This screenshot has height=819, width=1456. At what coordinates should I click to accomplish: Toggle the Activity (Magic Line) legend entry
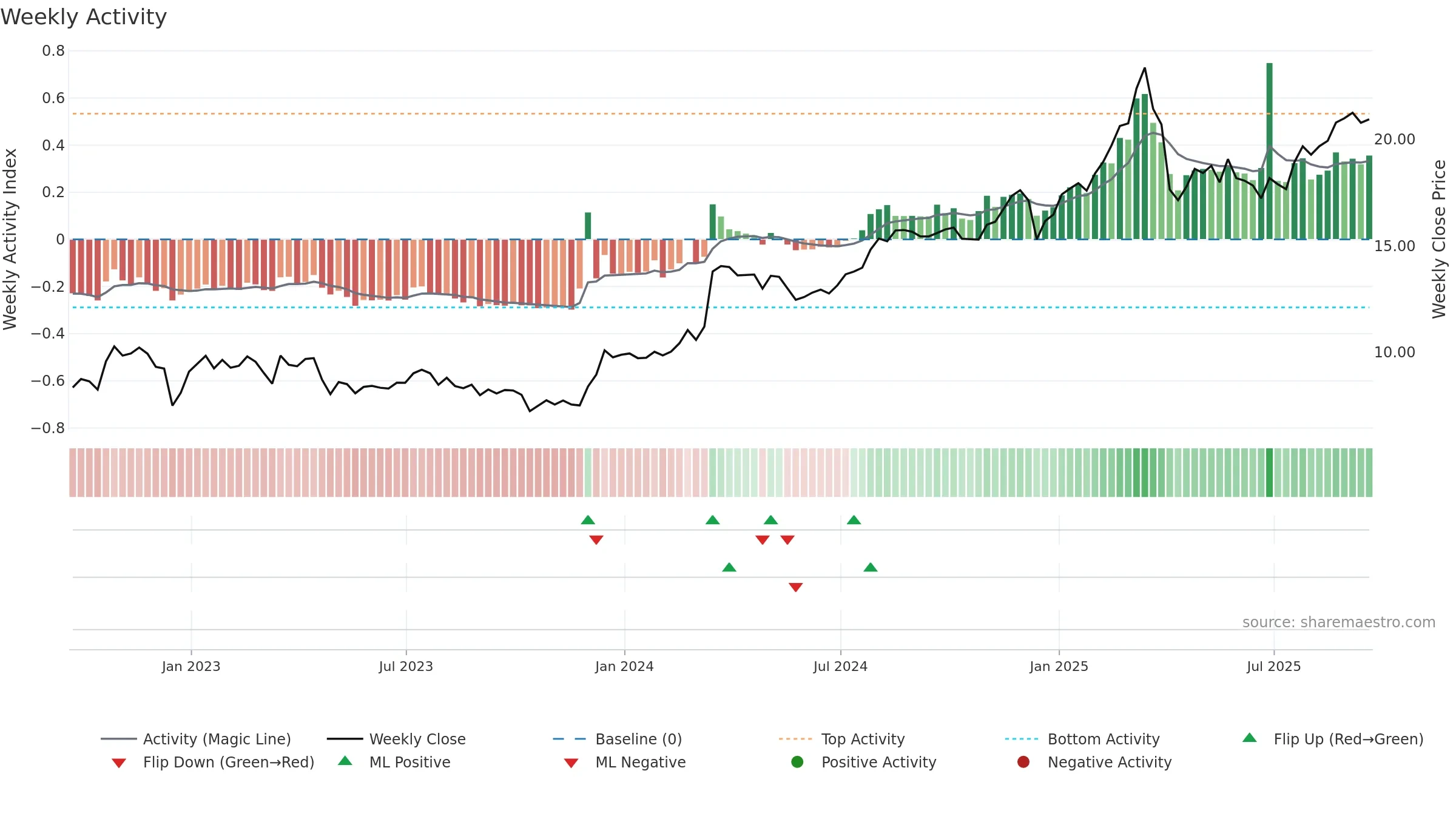coord(196,739)
